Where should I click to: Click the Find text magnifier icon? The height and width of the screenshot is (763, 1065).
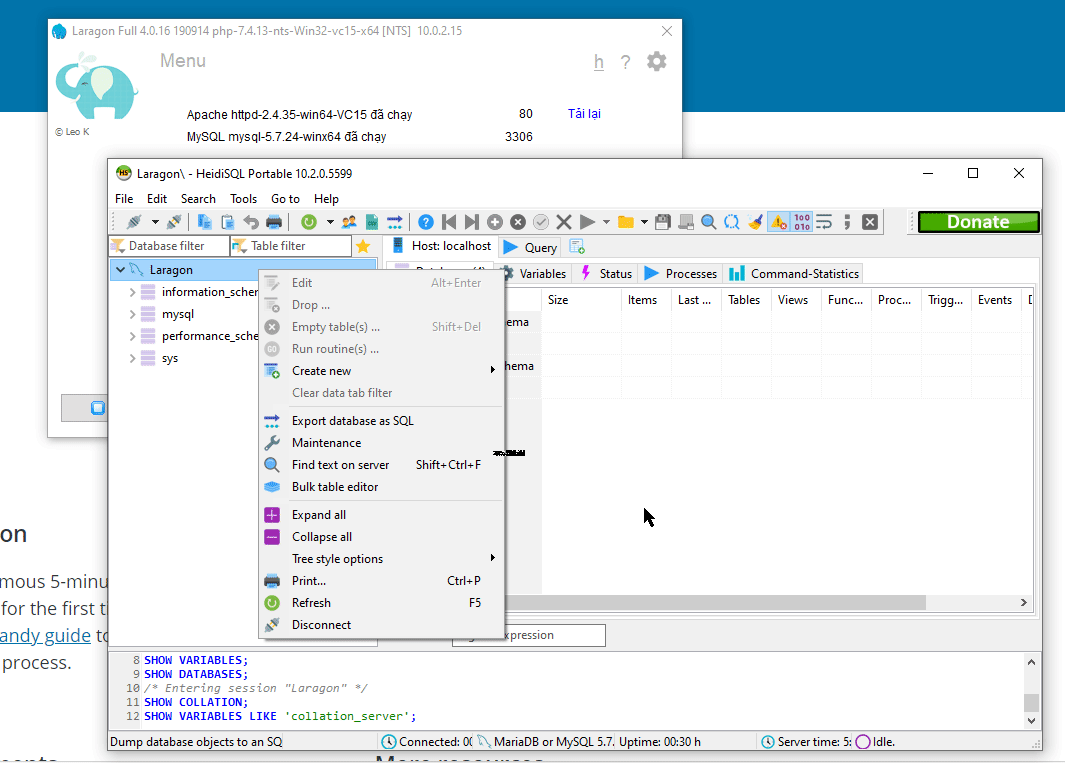(708, 221)
